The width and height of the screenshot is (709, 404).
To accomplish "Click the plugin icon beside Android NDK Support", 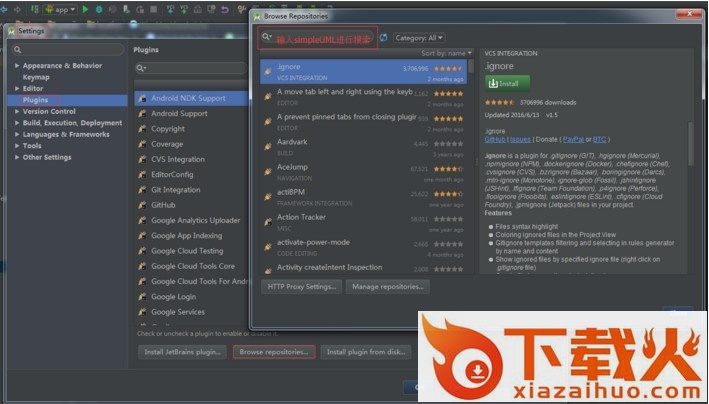I will tap(142, 98).
